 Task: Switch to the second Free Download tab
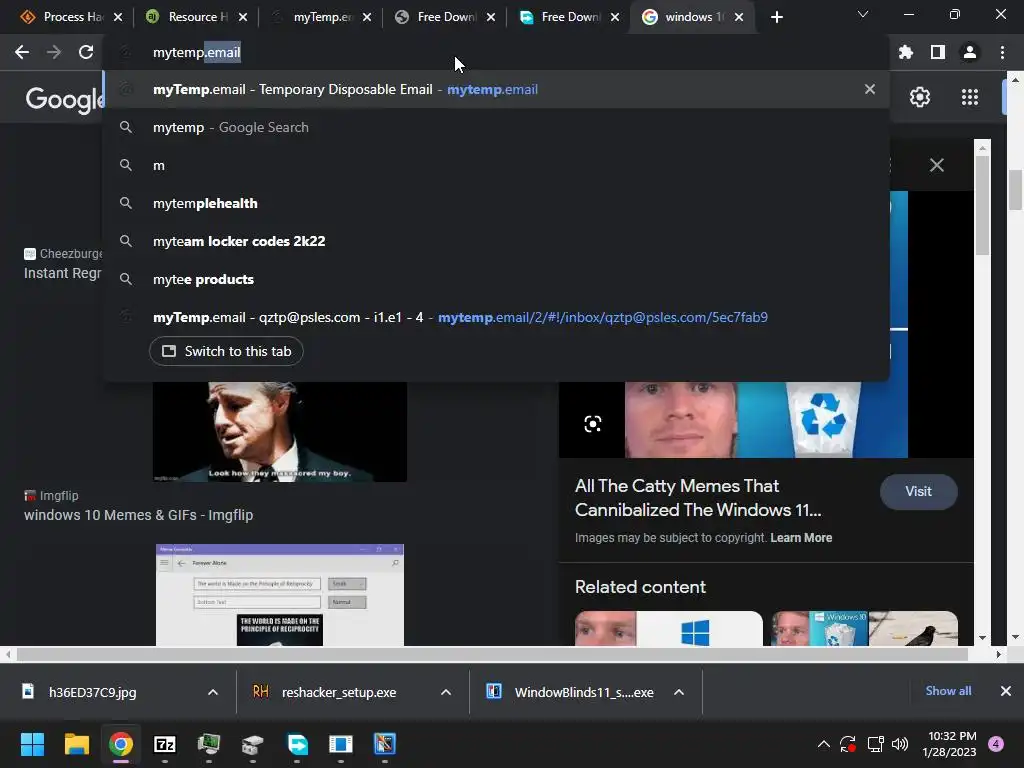click(562, 17)
